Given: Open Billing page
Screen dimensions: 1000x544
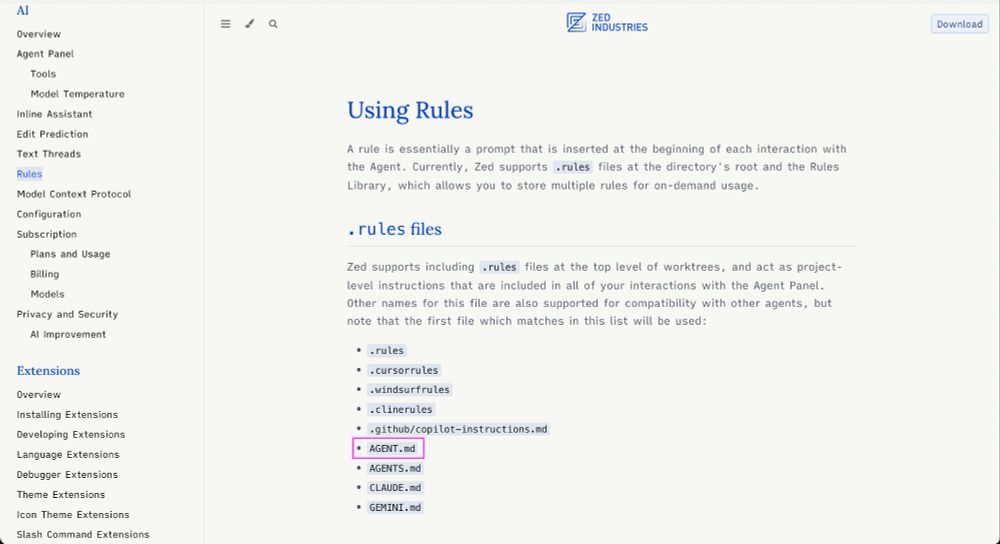Looking at the screenshot, I should coord(45,274).
